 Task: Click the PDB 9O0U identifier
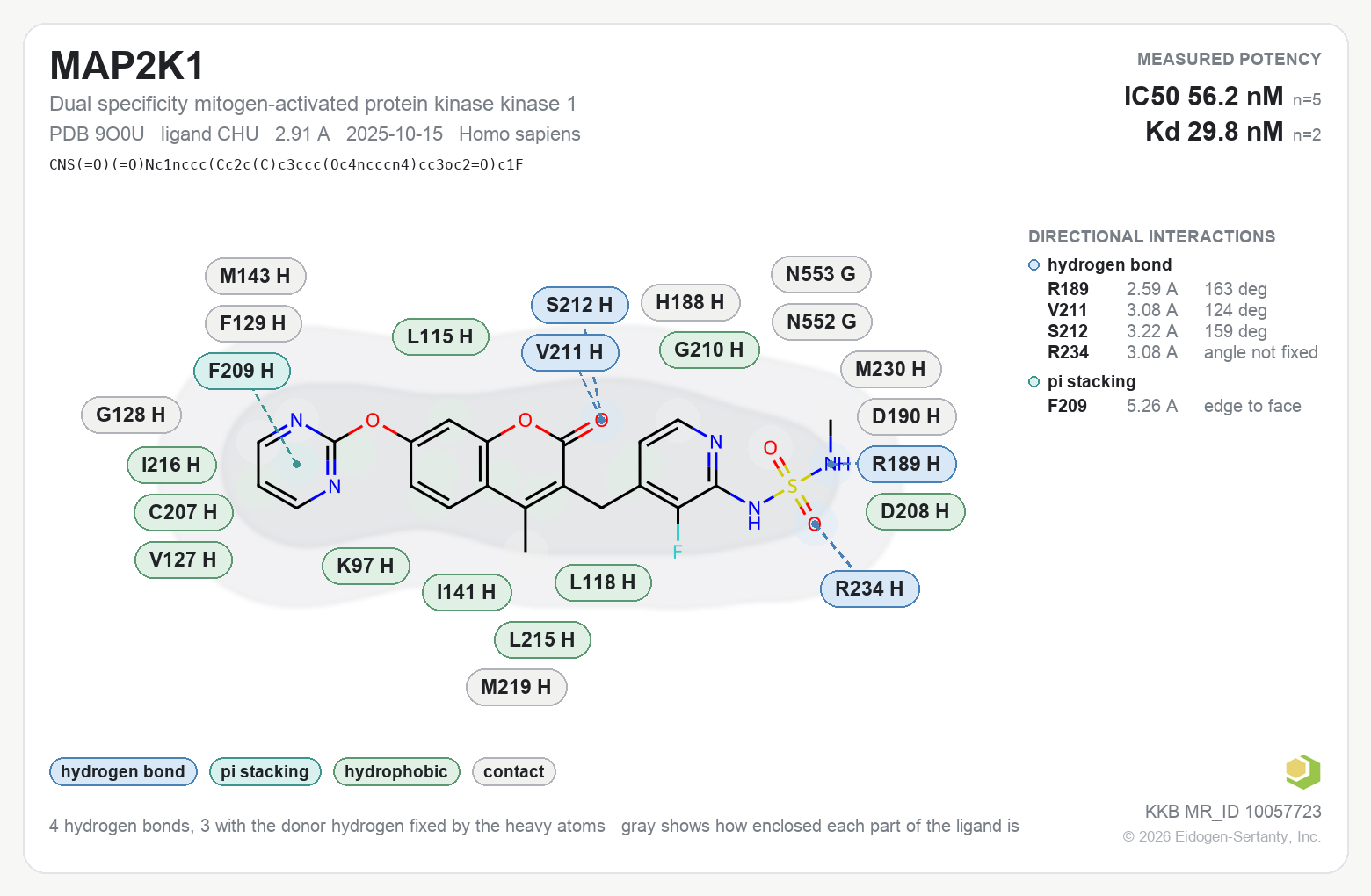click(97, 134)
